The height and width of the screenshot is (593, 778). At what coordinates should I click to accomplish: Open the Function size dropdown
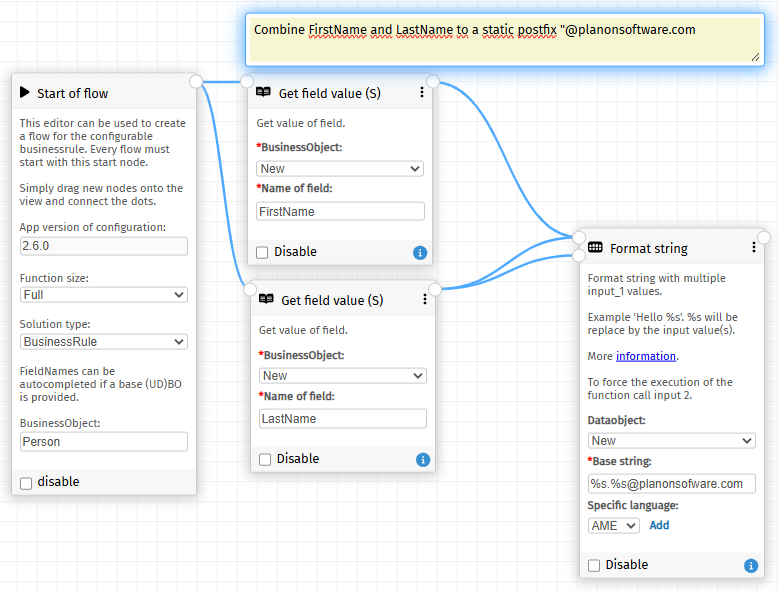pos(104,295)
